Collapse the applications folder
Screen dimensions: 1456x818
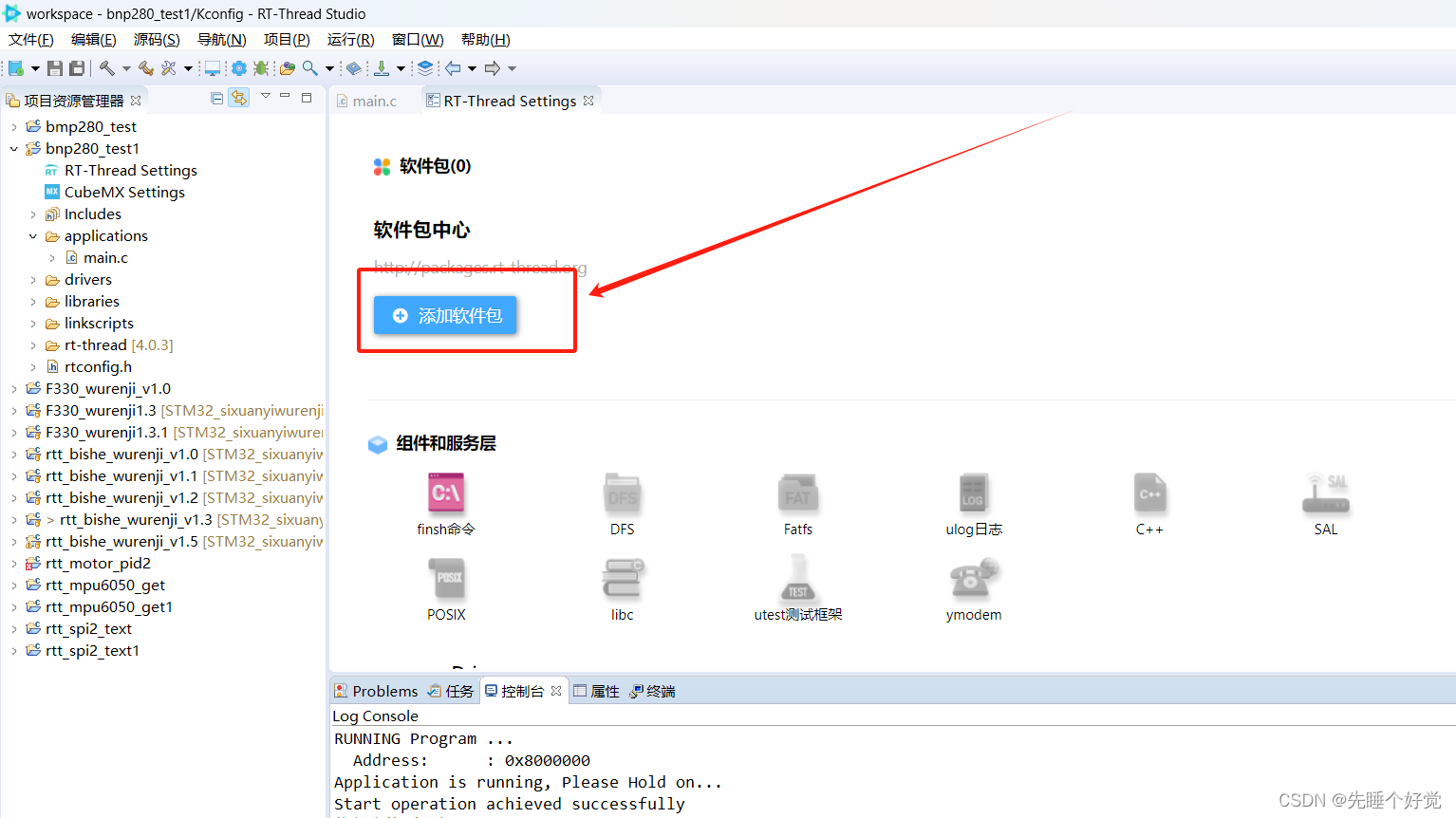(x=32, y=236)
